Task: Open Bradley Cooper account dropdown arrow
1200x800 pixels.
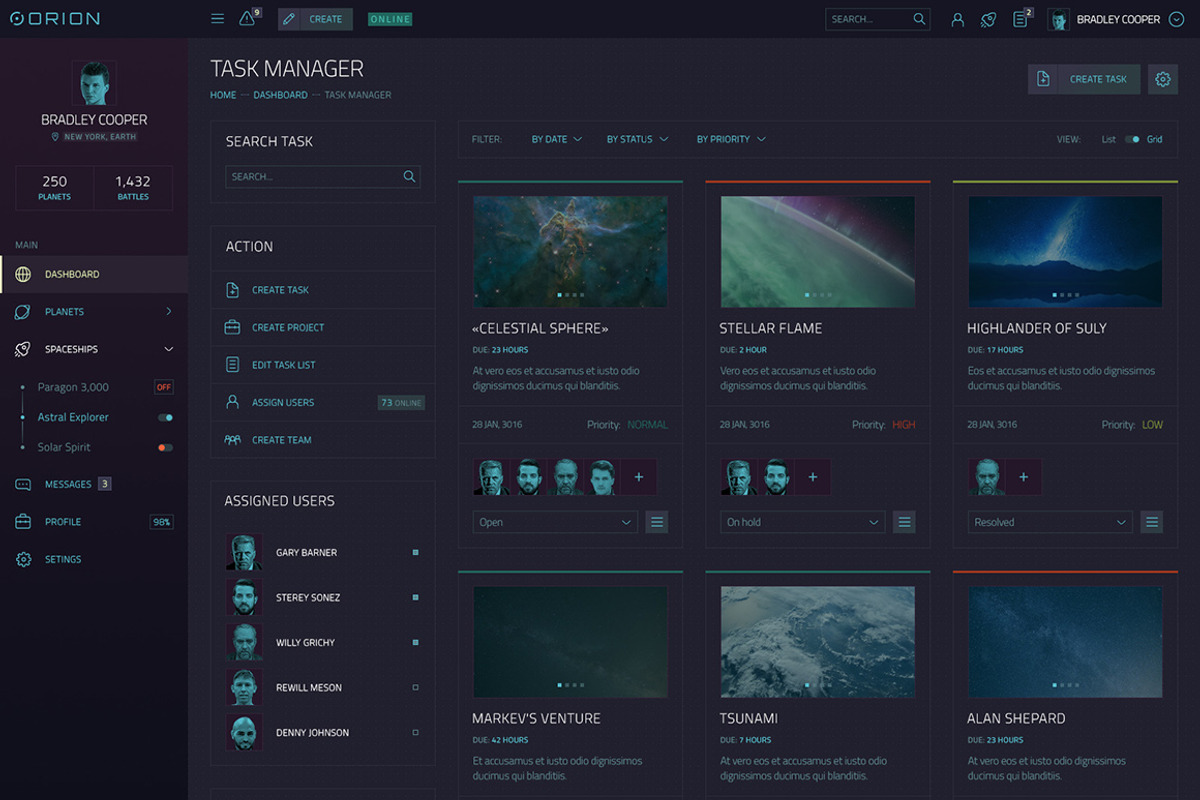Action: coord(1176,19)
